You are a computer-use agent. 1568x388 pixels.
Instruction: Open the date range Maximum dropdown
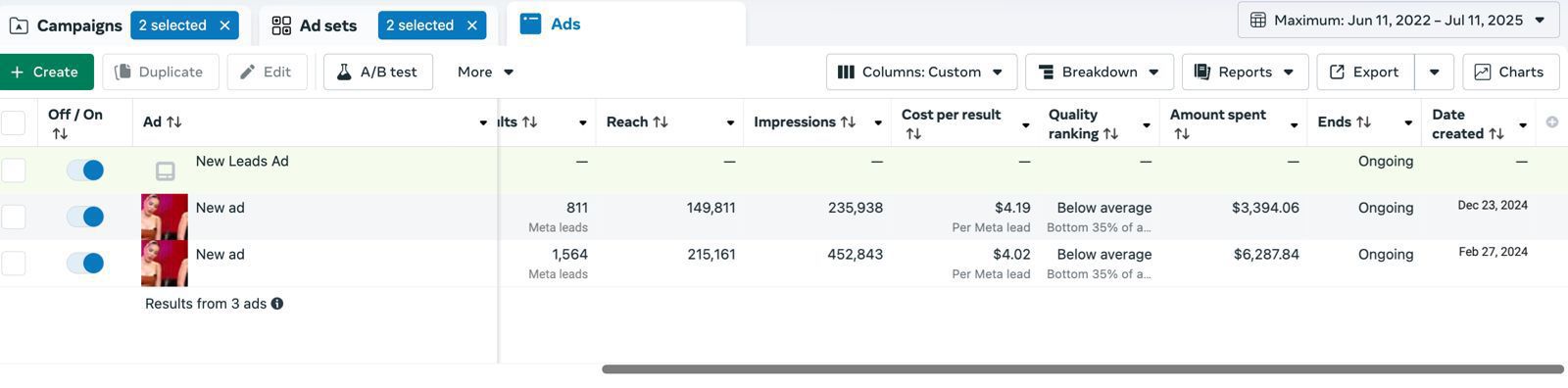coord(1398,20)
